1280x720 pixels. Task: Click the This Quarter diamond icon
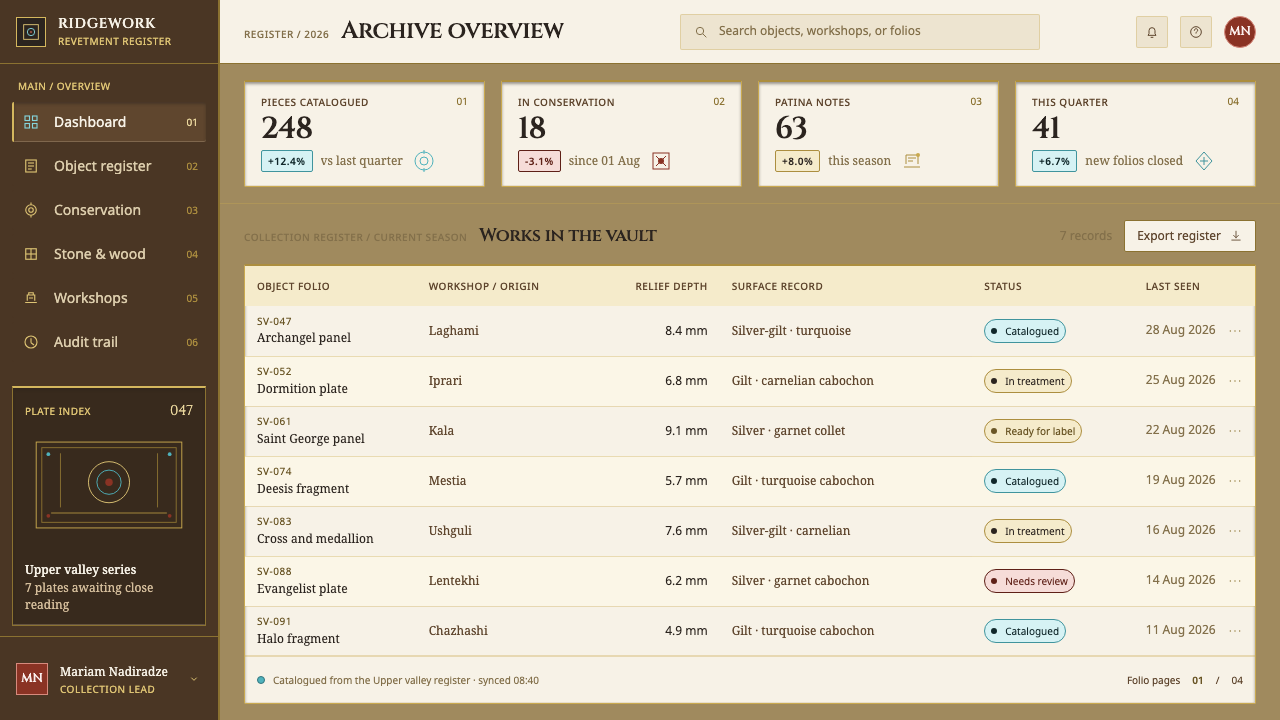tap(1204, 161)
